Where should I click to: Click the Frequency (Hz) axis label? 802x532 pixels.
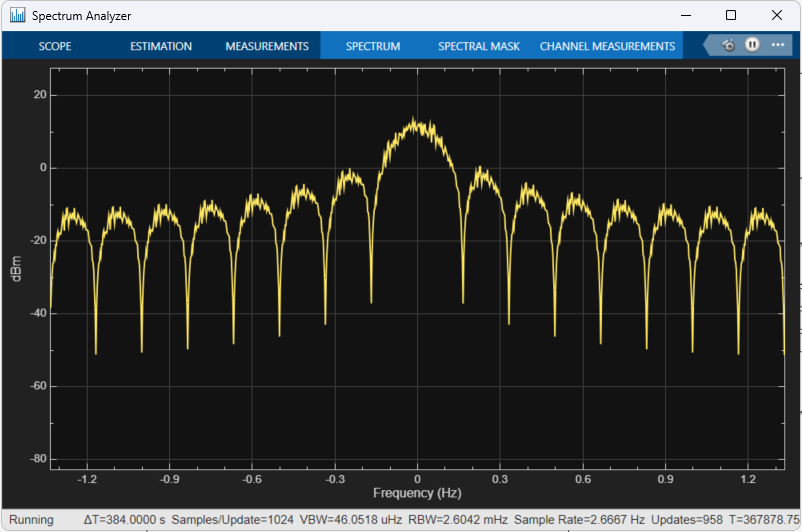click(417, 493)
